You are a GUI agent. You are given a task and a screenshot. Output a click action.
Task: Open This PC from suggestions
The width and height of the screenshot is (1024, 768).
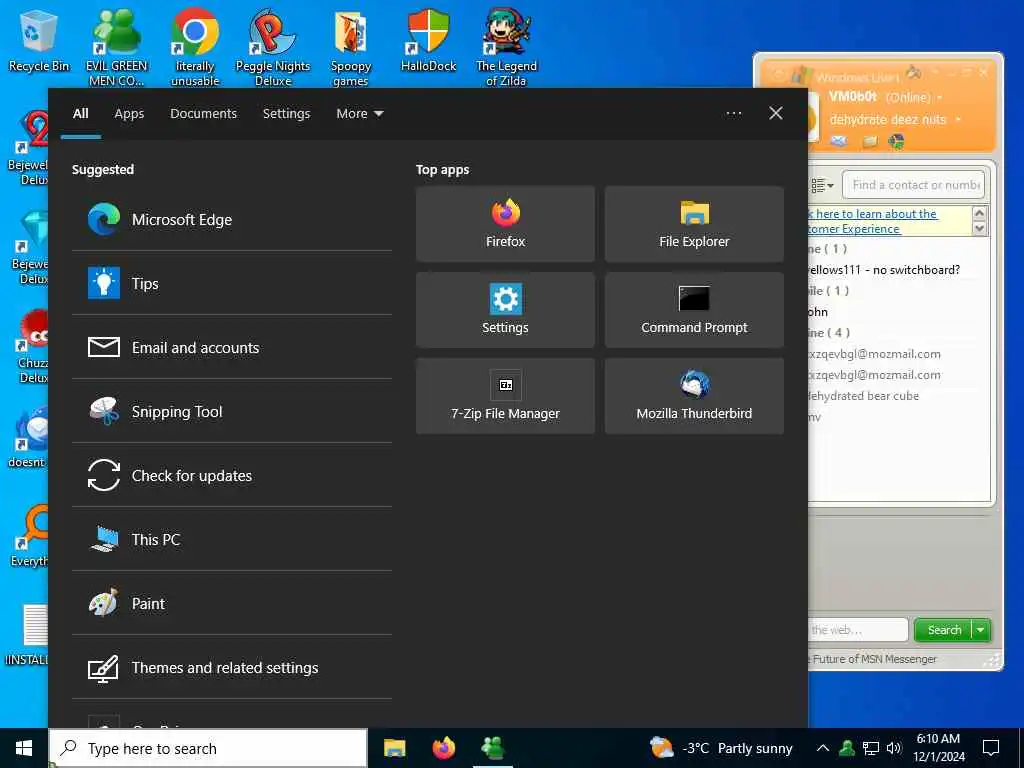[232, 539]
